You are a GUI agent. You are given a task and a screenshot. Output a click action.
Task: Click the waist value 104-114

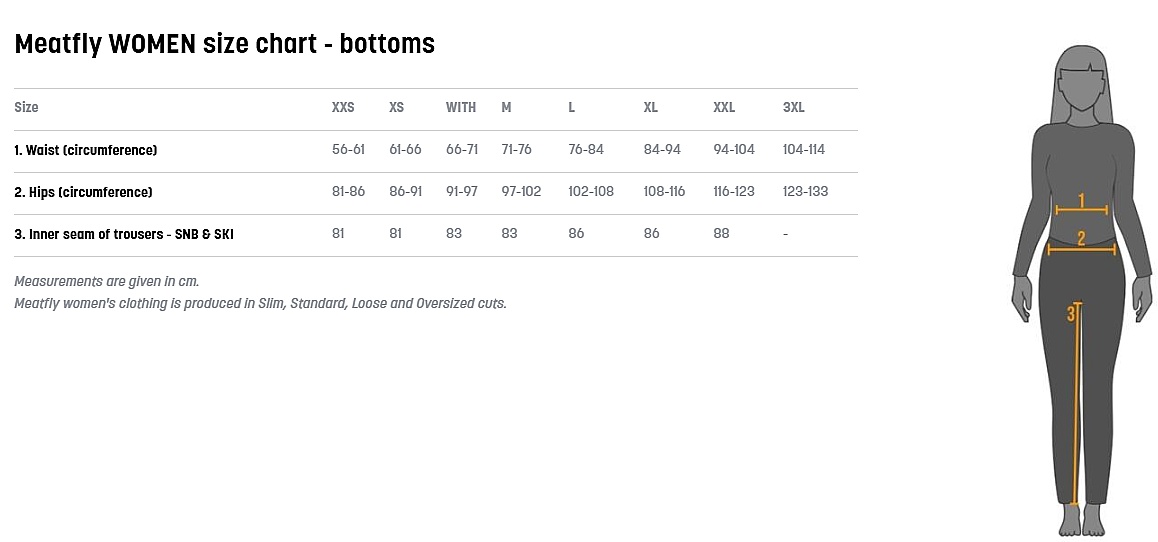click(804, 150)
